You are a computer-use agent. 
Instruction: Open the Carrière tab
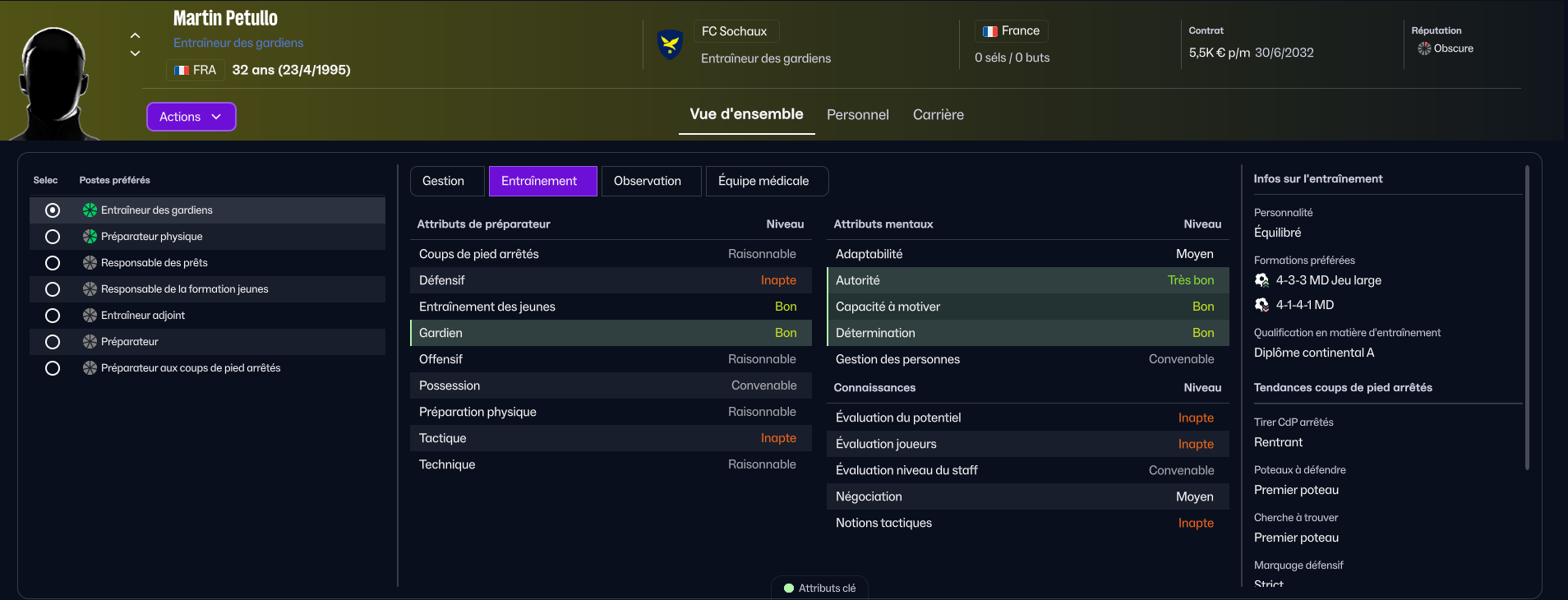(938, 115)
